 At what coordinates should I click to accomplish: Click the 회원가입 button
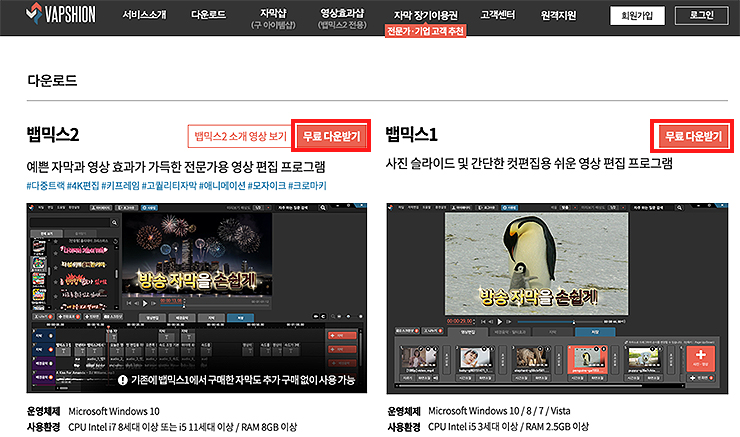click(x=637, y=16)
